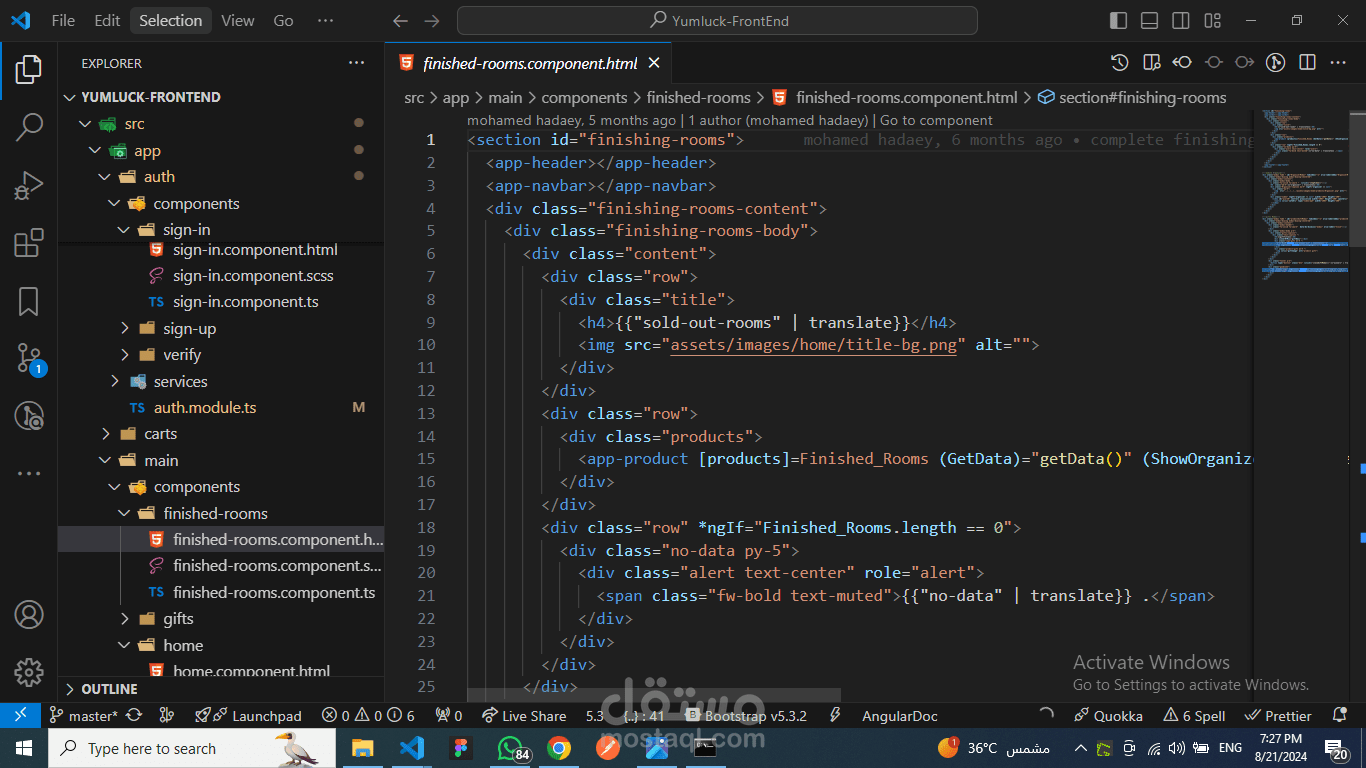Open the Extensions view
Viewport: 1366px width, 768px height.
(x=29, y=243)
